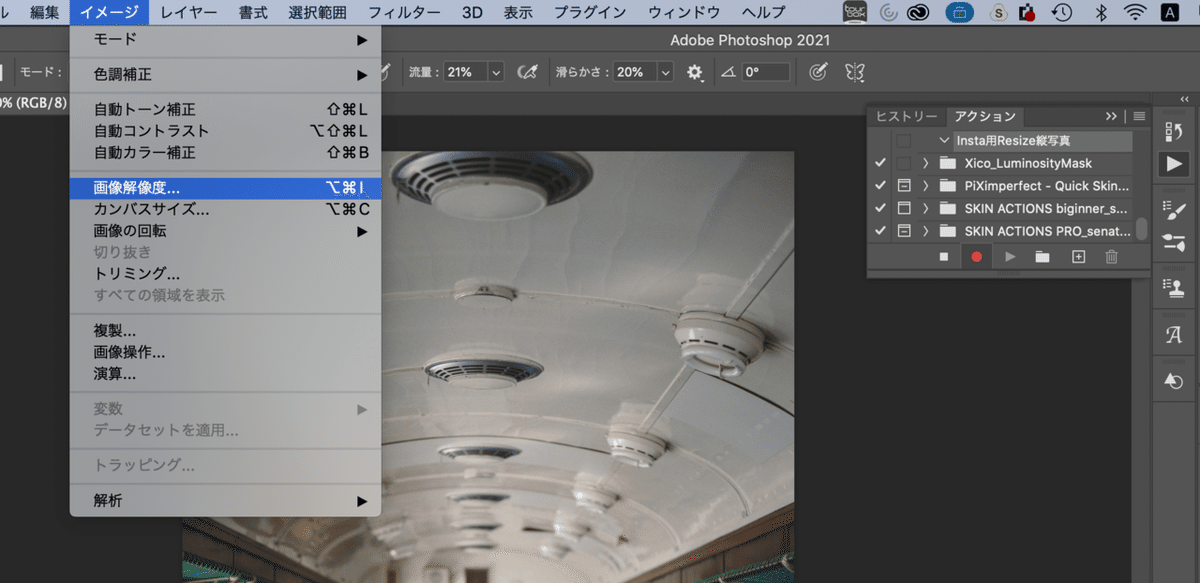Open the Actions panel hamburger menu
The height and width of the screenshot is (583, 1200).
(x=1139, y=116)
